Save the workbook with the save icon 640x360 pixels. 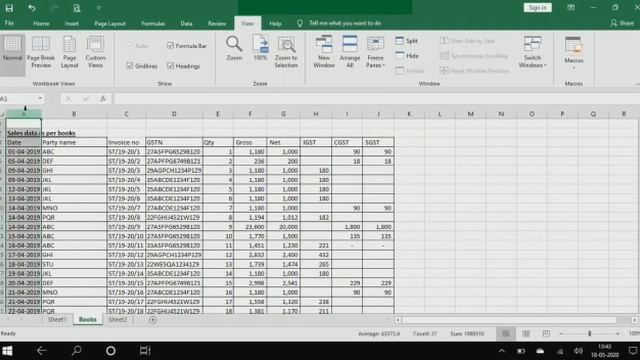[9, 8]
